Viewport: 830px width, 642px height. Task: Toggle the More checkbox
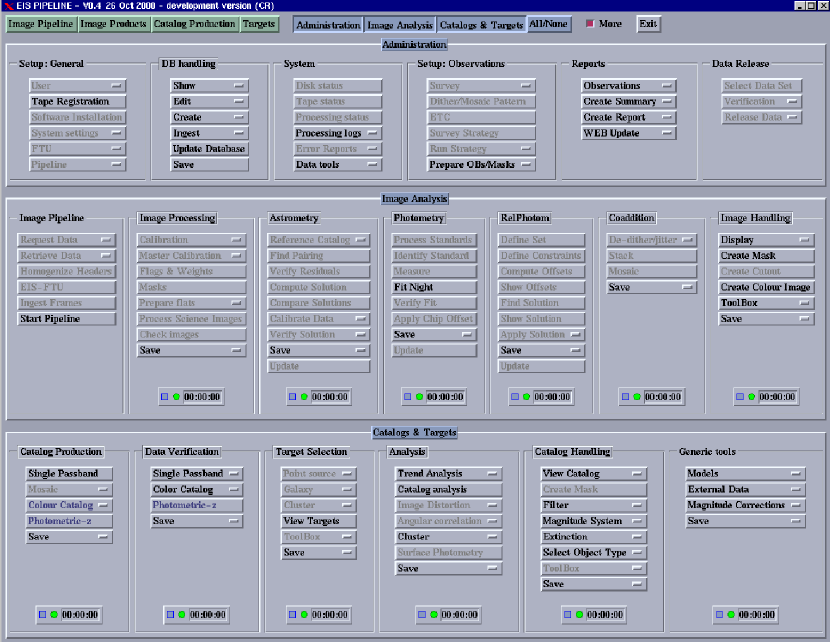tap(589, 23)
